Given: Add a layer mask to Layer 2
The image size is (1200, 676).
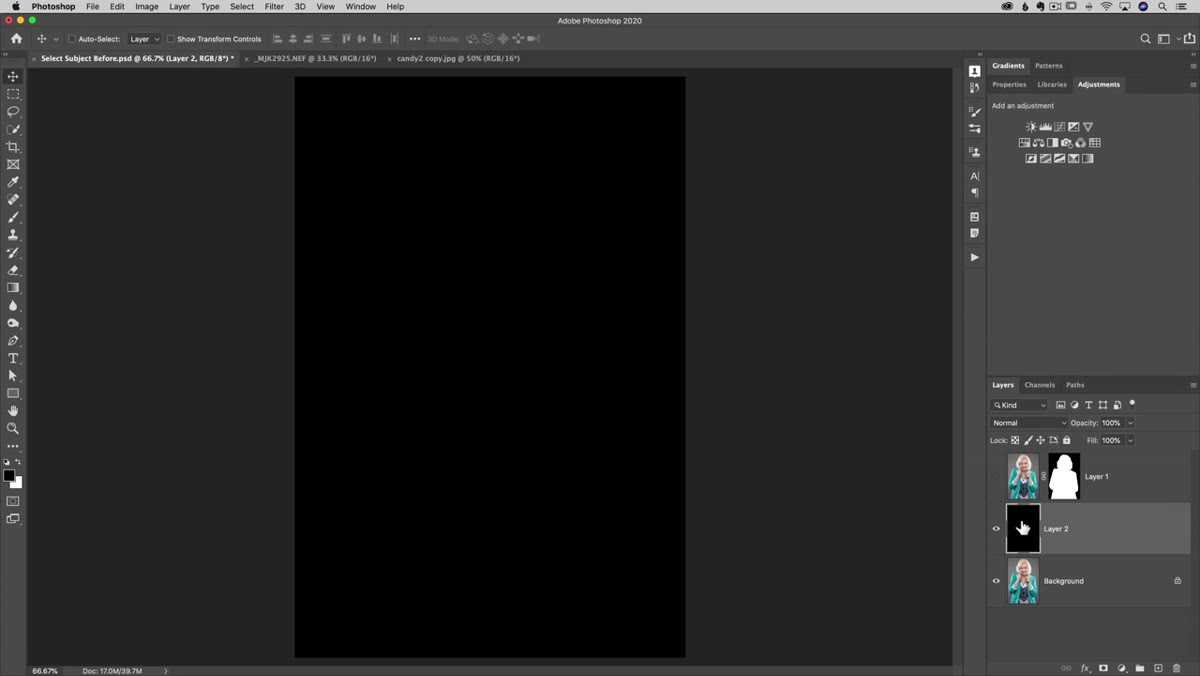Looking at the screenshot, I should pyautogui.click(x=1103, y=668).
